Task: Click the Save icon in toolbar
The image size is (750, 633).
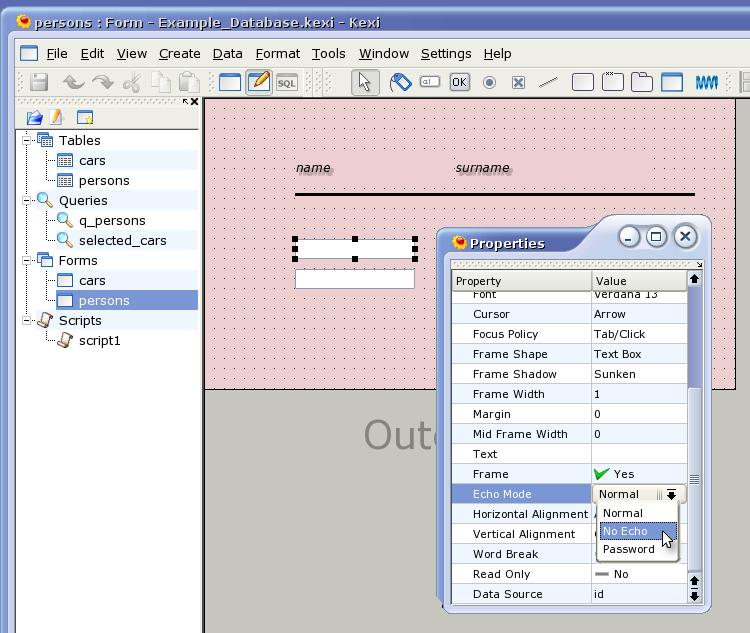Action: click(x=38, y=83)
